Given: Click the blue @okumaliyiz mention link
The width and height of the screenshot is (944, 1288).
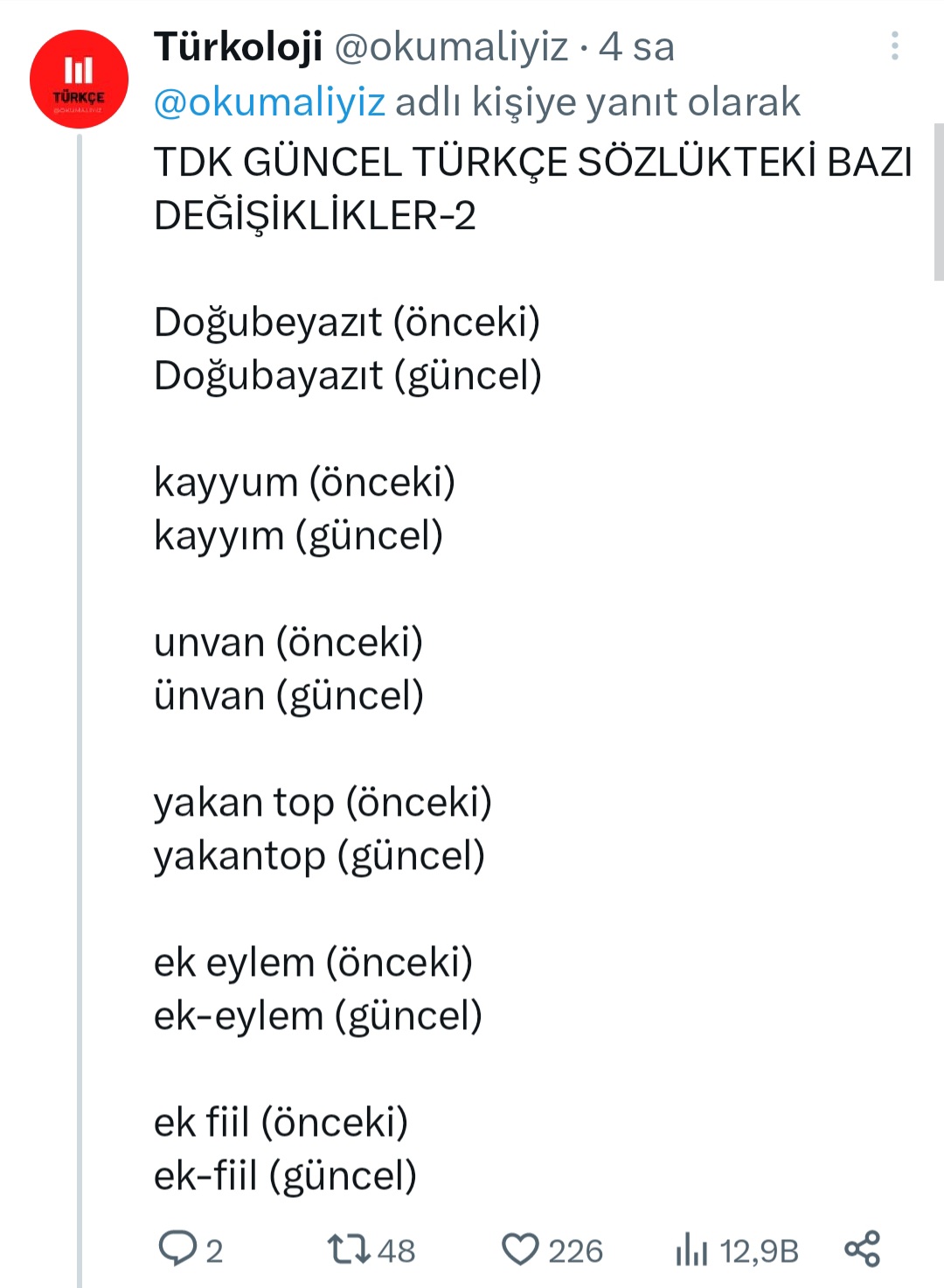Looking at the screenshot, I should coord(269,102).
